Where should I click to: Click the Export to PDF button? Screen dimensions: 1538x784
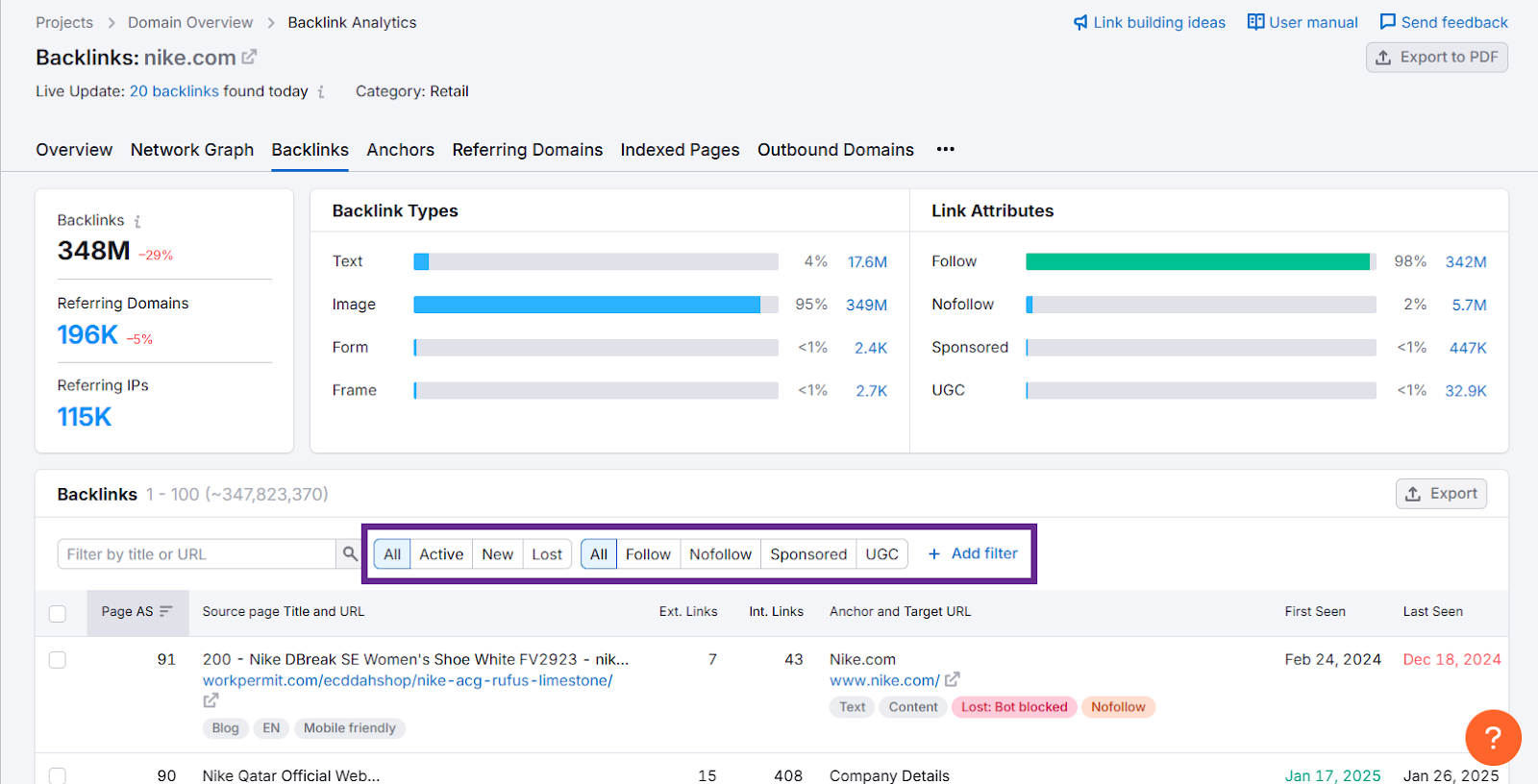click(x=1437, y=58)
